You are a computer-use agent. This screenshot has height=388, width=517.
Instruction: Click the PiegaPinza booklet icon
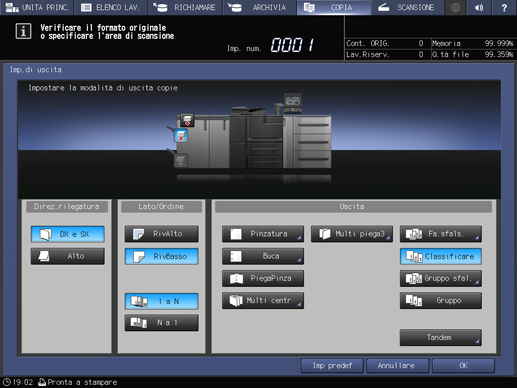point(236,278)
